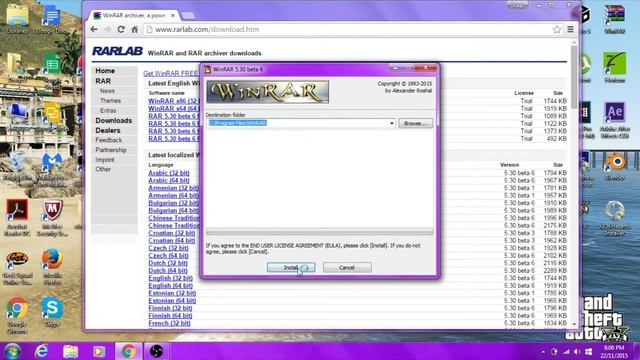Screen dimensions: 640x360
Task: Open Themes in RARLAB sidebar
Action: pos(111,100)
